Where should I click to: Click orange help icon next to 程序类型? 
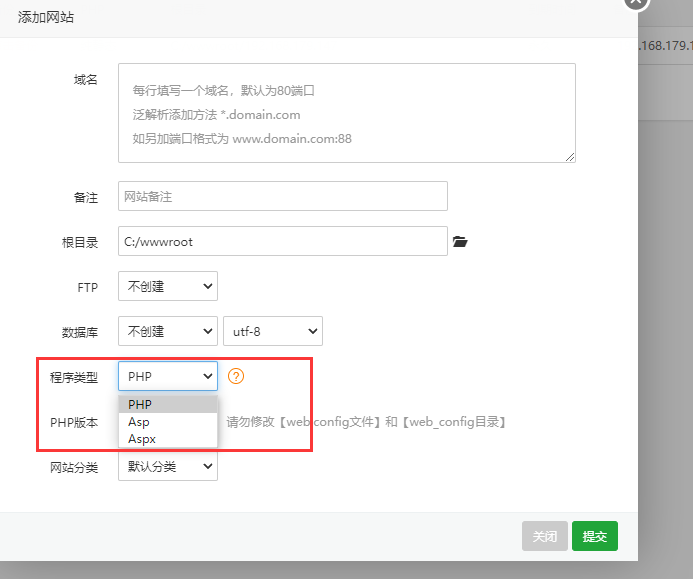(236, 376)
